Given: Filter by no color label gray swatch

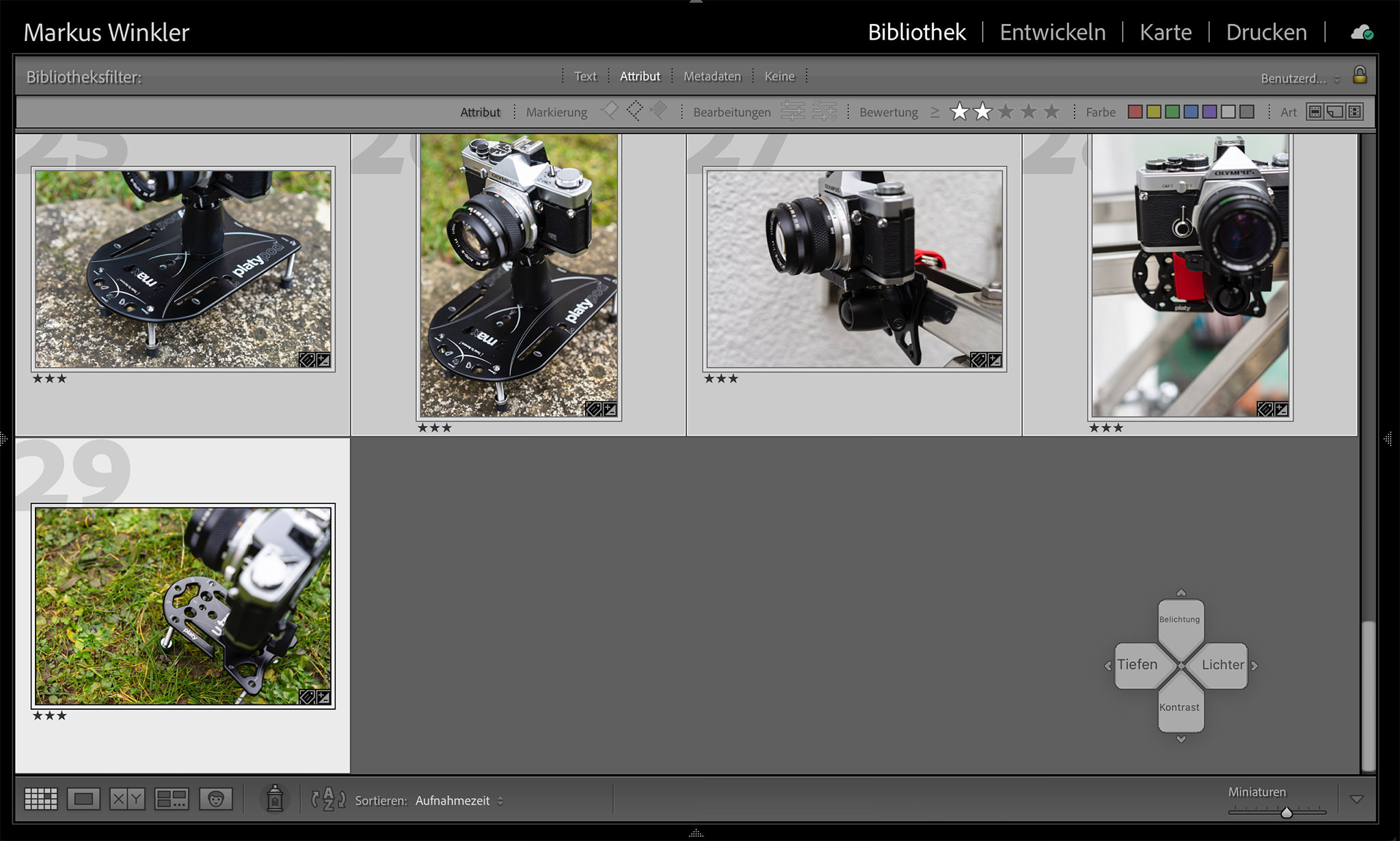Looking at the screenshot, I should [x=1247, y=111].
